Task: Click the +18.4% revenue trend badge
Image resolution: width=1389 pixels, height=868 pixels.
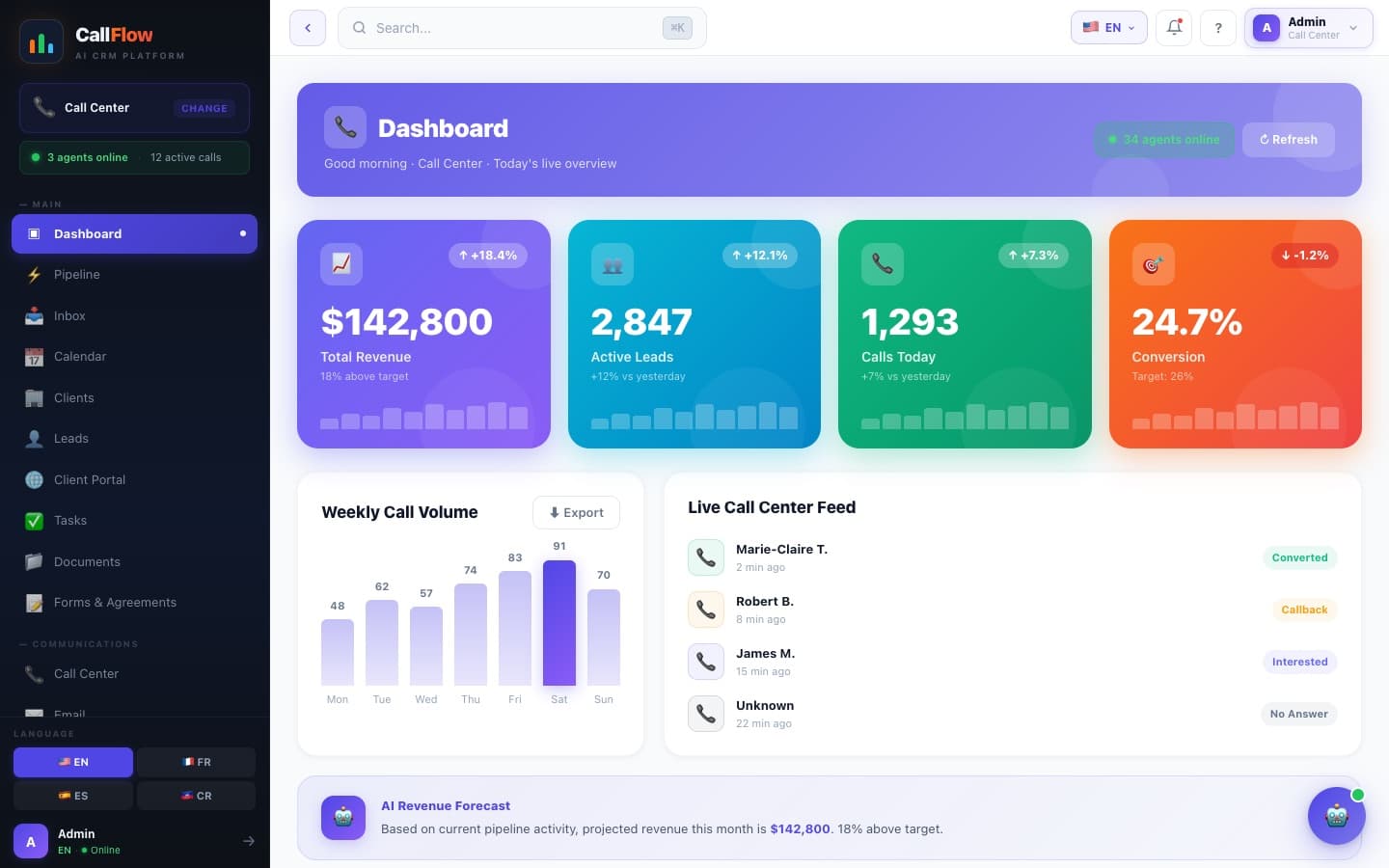Action: (x=488, y=256)
